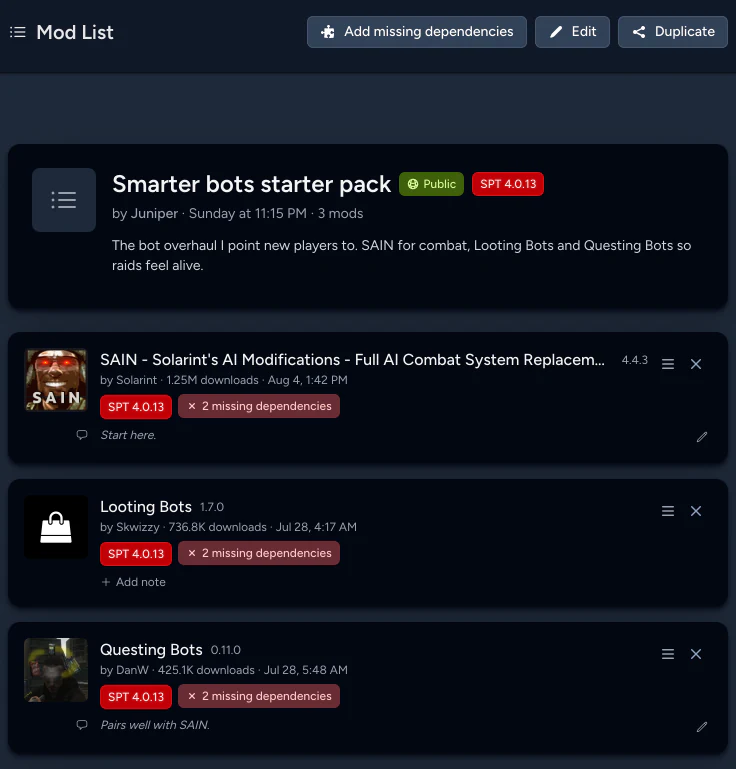The image size is (736, 769).
Task: Click the '425.1K downloads' text
Action: click(x=206, y=670)
